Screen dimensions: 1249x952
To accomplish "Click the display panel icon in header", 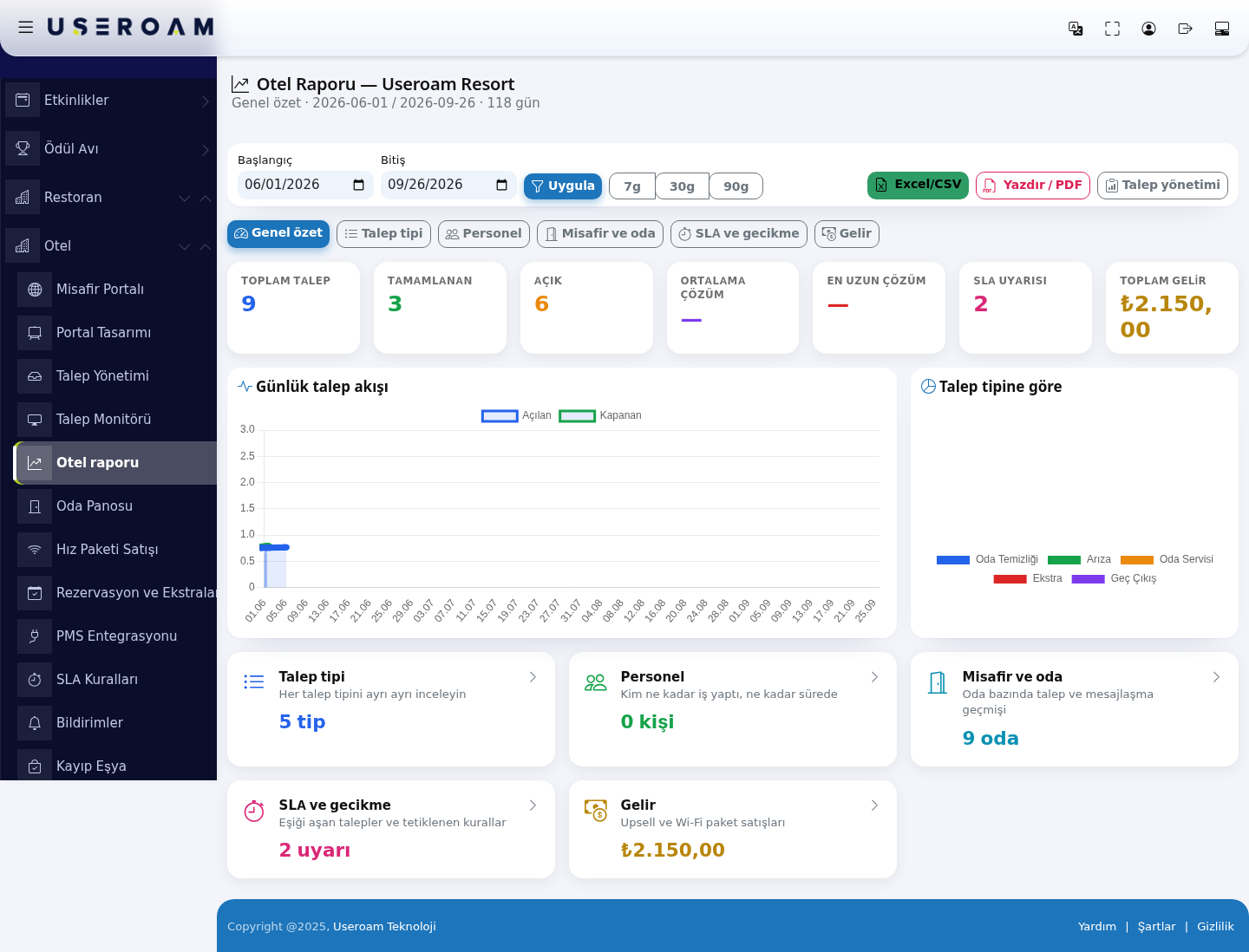I will [1222, 29].
